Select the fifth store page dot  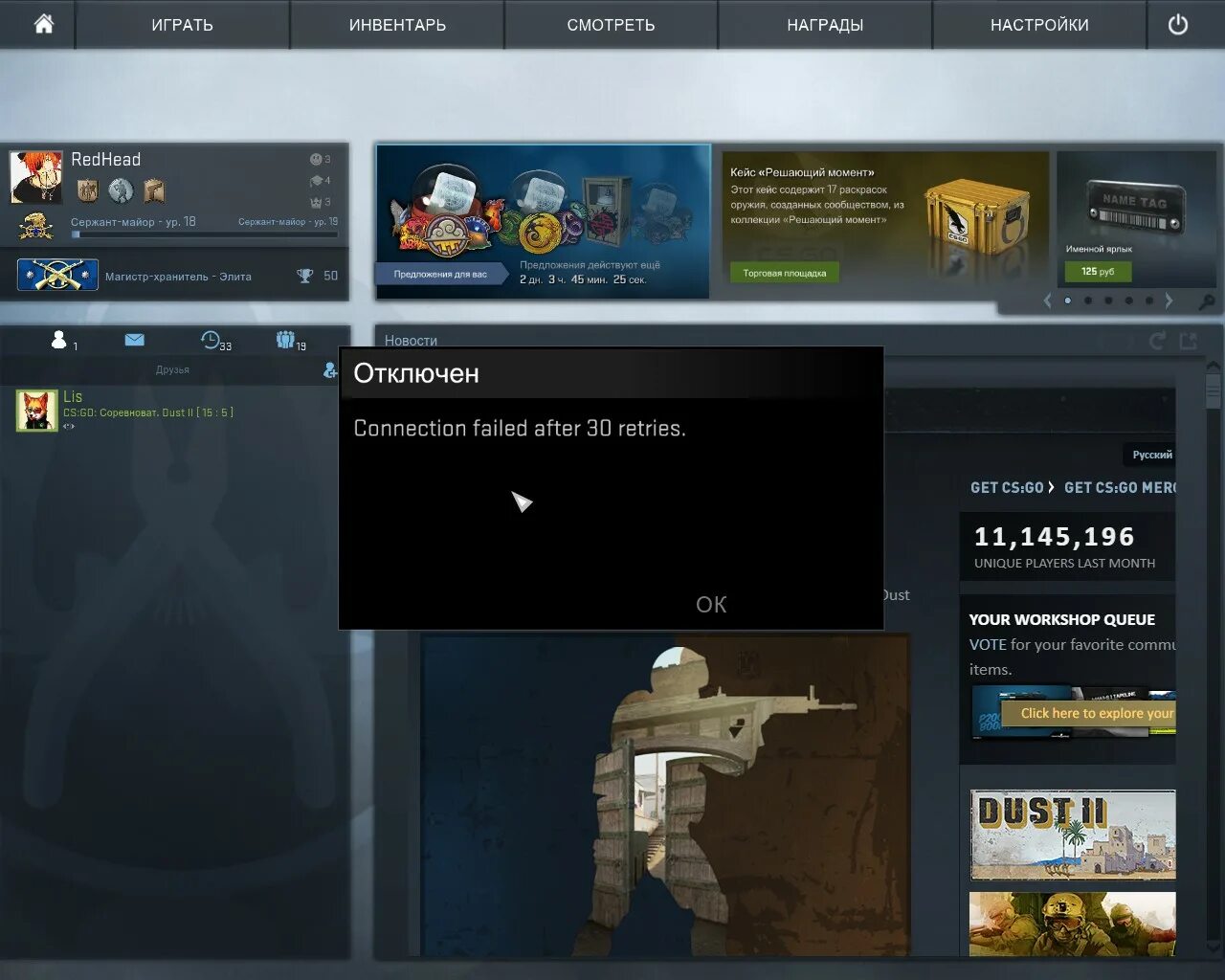click(x=1149, y=301)
